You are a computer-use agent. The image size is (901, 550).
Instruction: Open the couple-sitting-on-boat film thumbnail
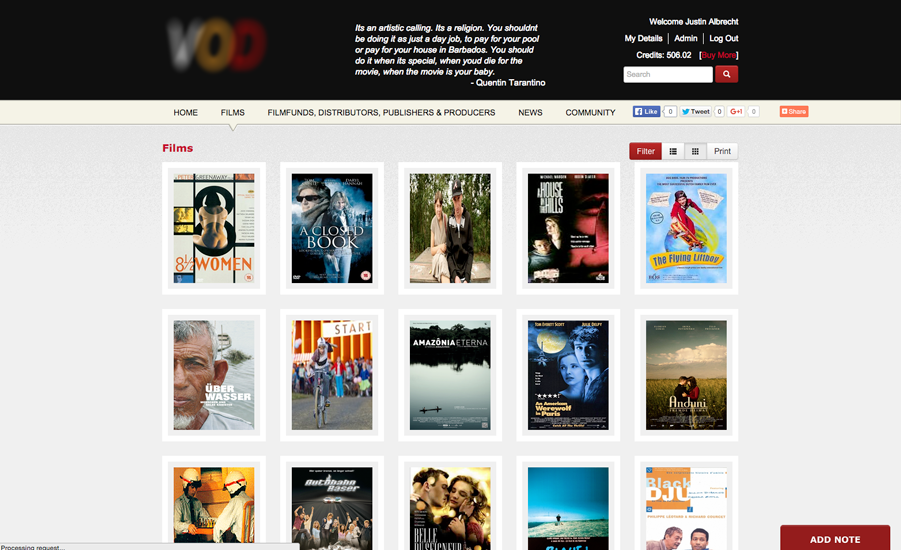[450, 228]
